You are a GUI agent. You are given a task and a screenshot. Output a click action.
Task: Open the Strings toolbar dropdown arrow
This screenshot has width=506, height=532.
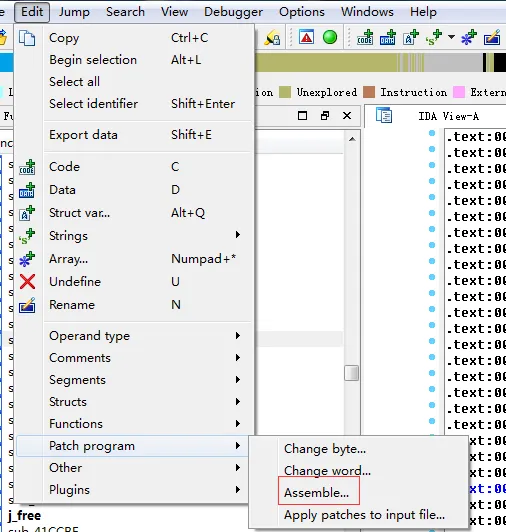(451, 37)
